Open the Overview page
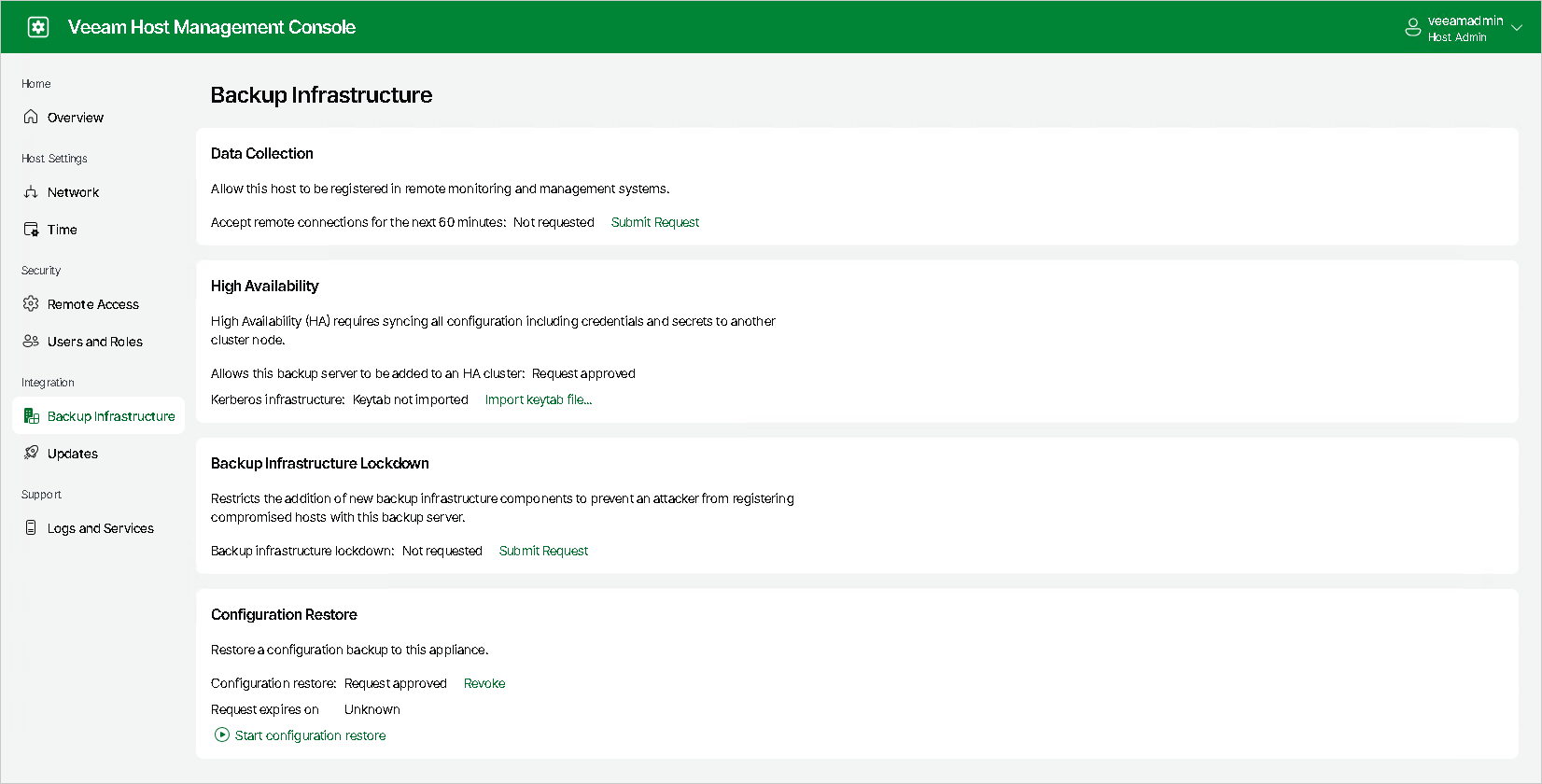The width and height of the screenshot is (1542, 784). coord(76,118)
